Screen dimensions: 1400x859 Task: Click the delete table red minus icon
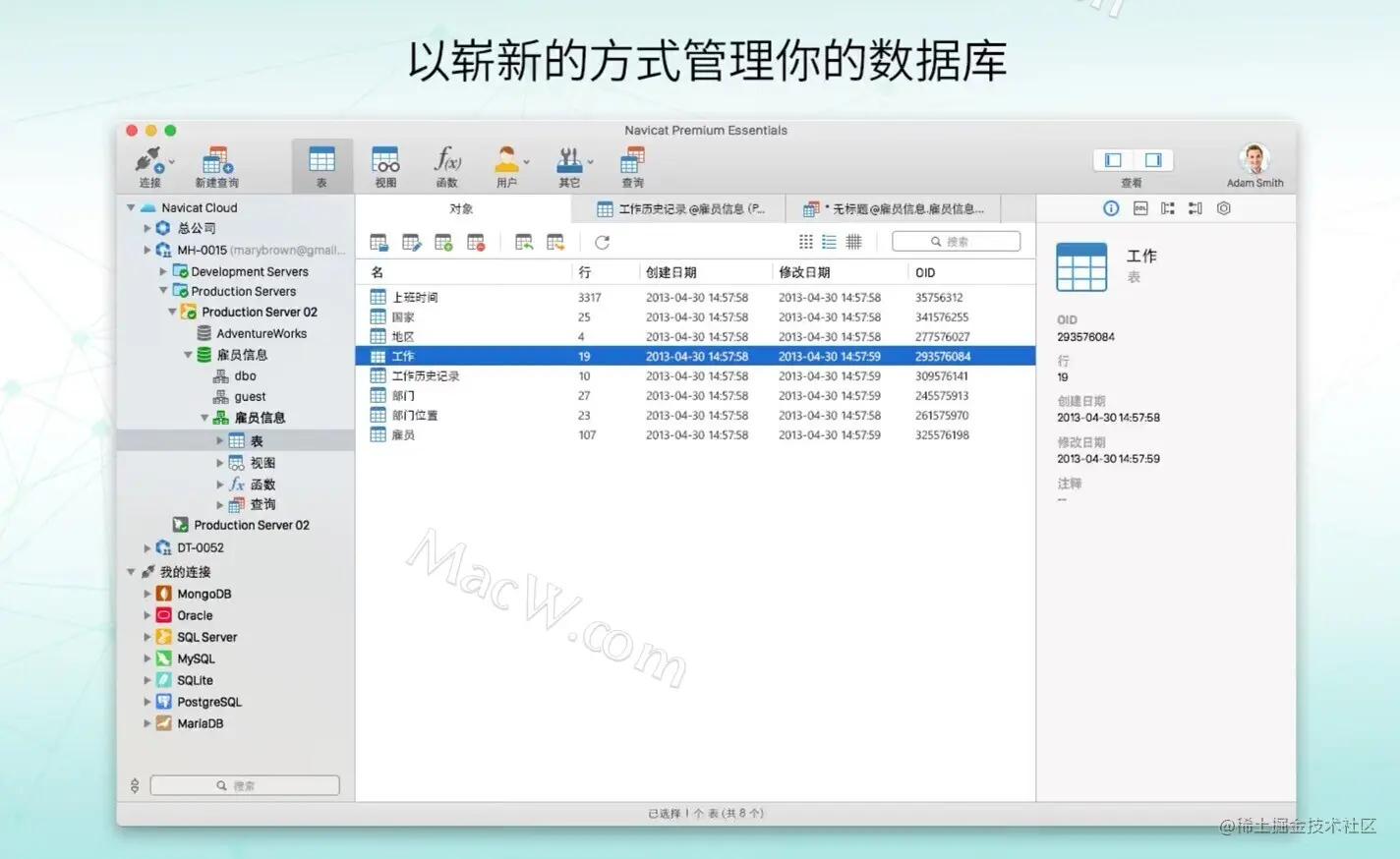tap(476, 242)
